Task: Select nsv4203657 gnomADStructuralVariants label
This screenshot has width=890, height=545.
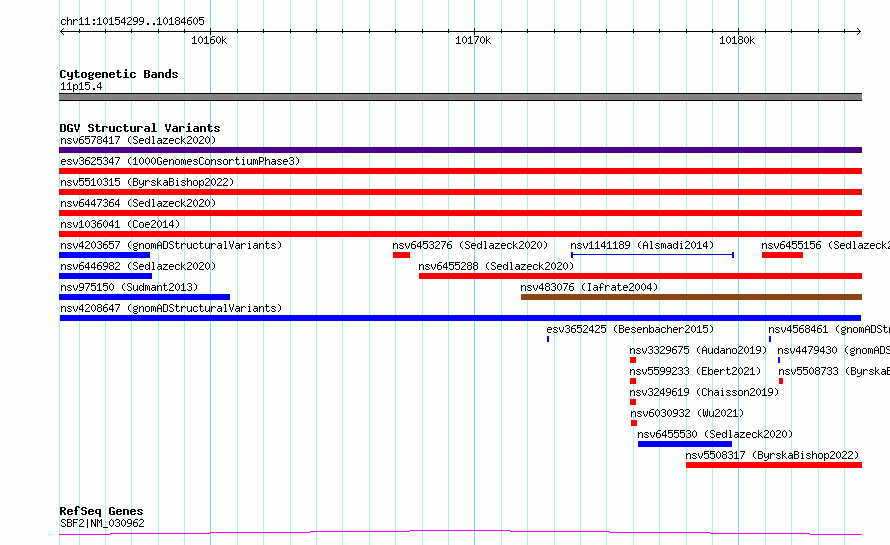Action: (x=171, y=245)
